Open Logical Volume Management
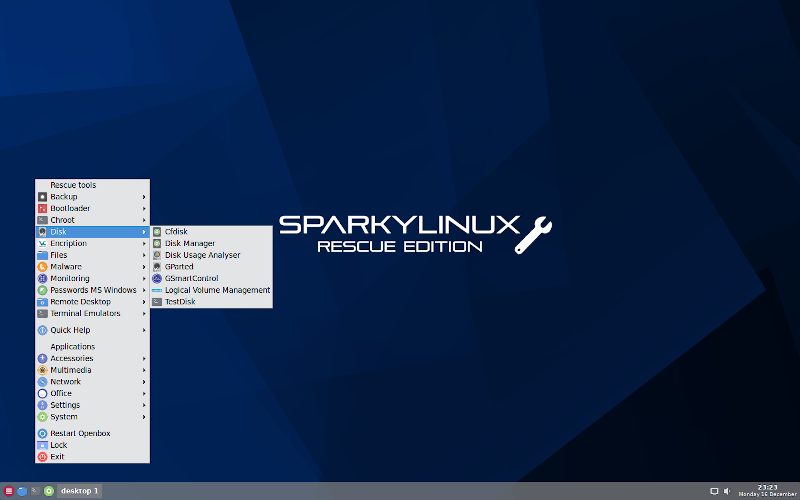The width and height of the screenshot is (800, 500). [x=211, y=290]
